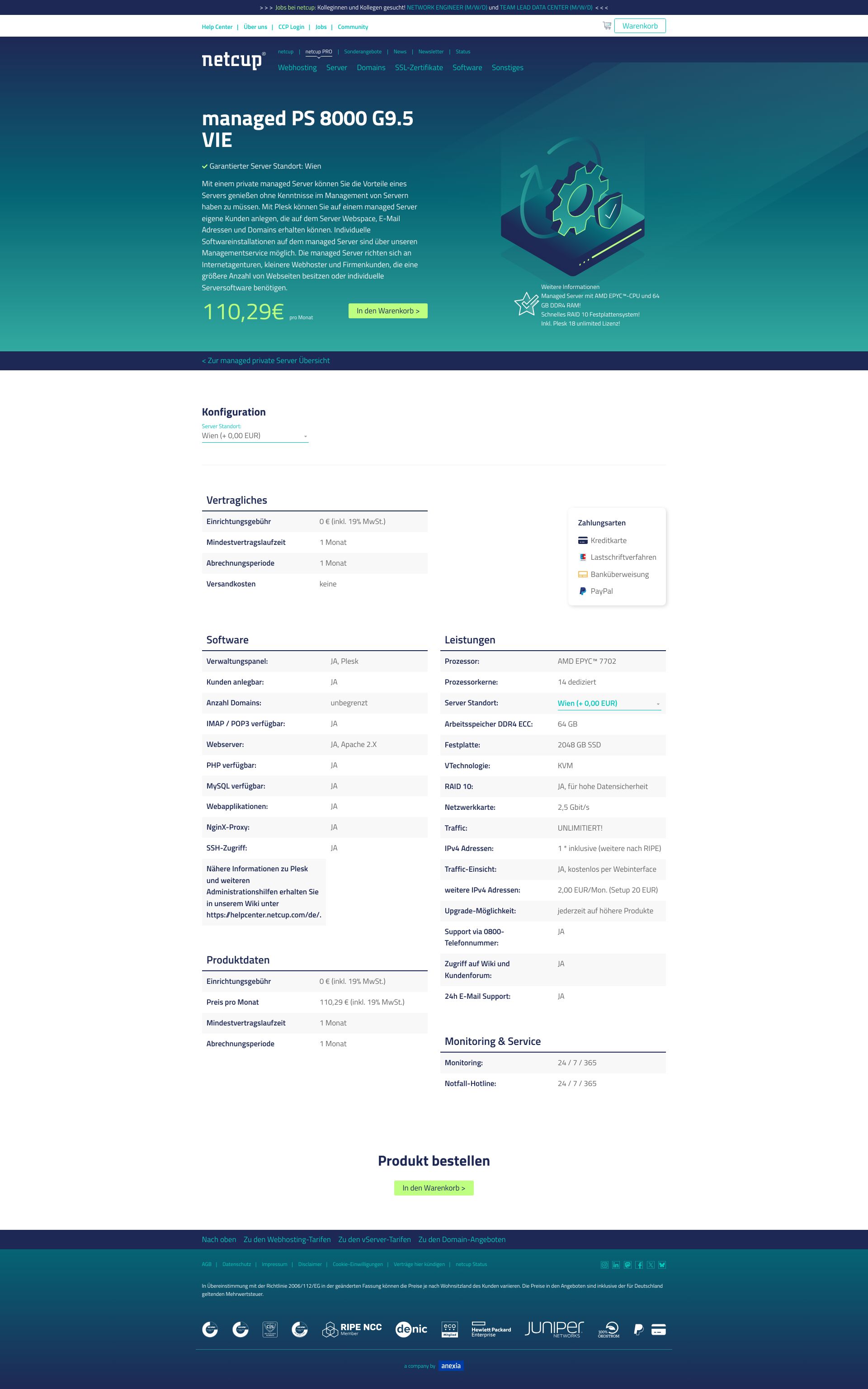Open the Newsletter link
868x1389 pixels.
[430, 52]
